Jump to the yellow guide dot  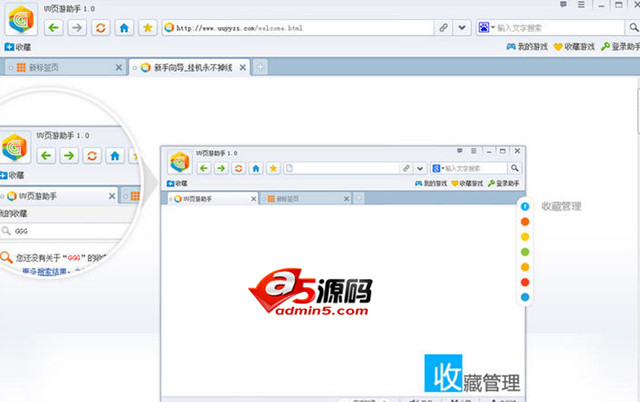[x=525, y=237]
